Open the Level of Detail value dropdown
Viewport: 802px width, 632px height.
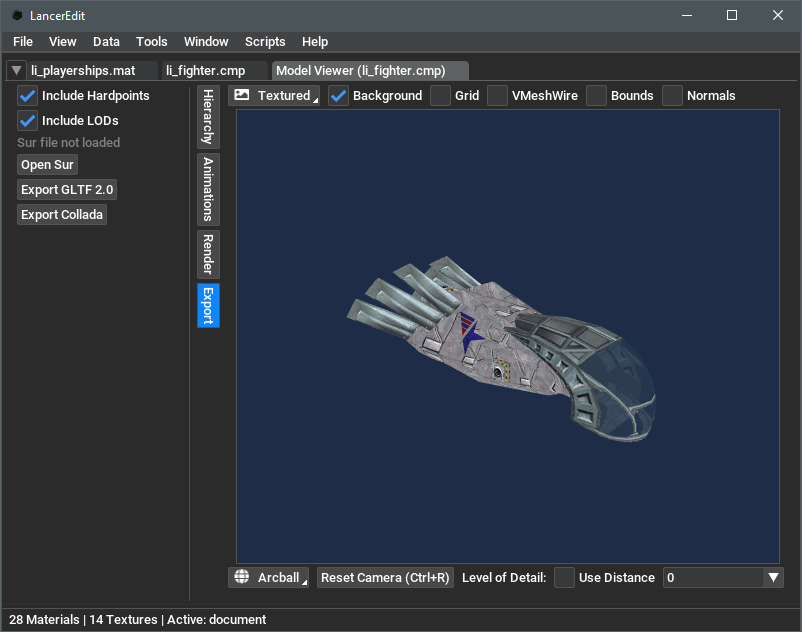point(773,577)
